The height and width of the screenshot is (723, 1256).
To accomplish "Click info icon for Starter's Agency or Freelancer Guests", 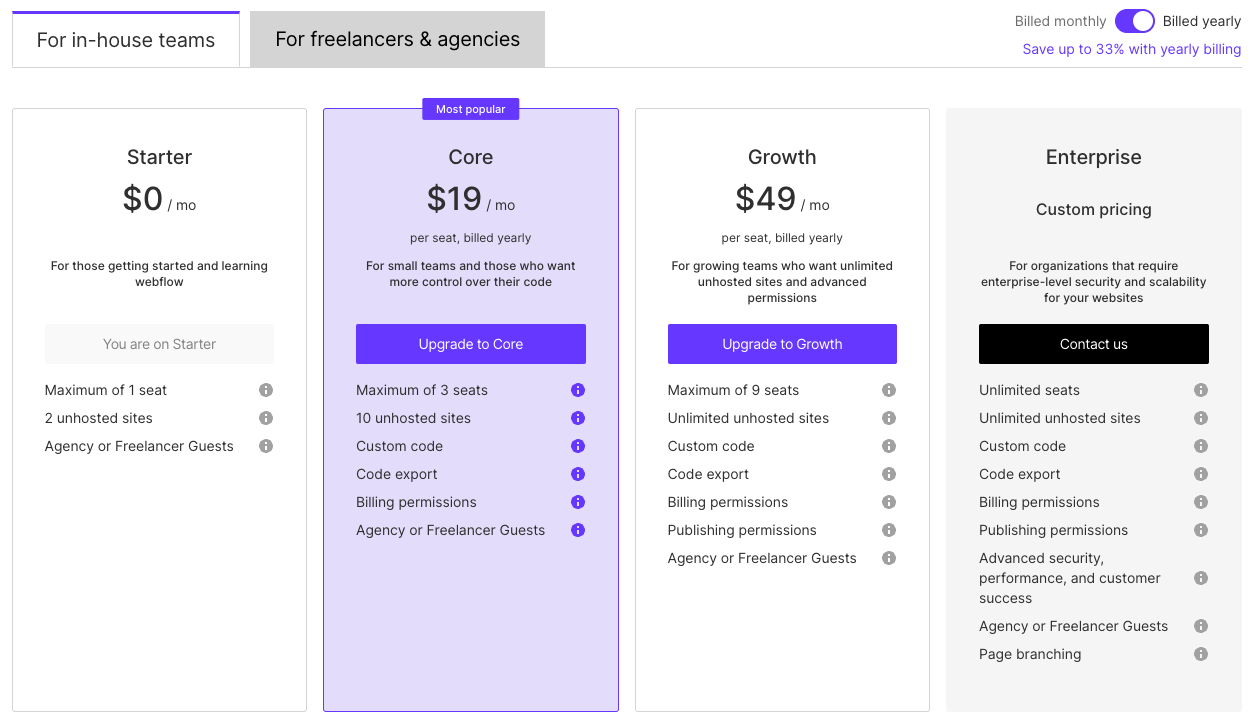I will click(x=266, y=446).
